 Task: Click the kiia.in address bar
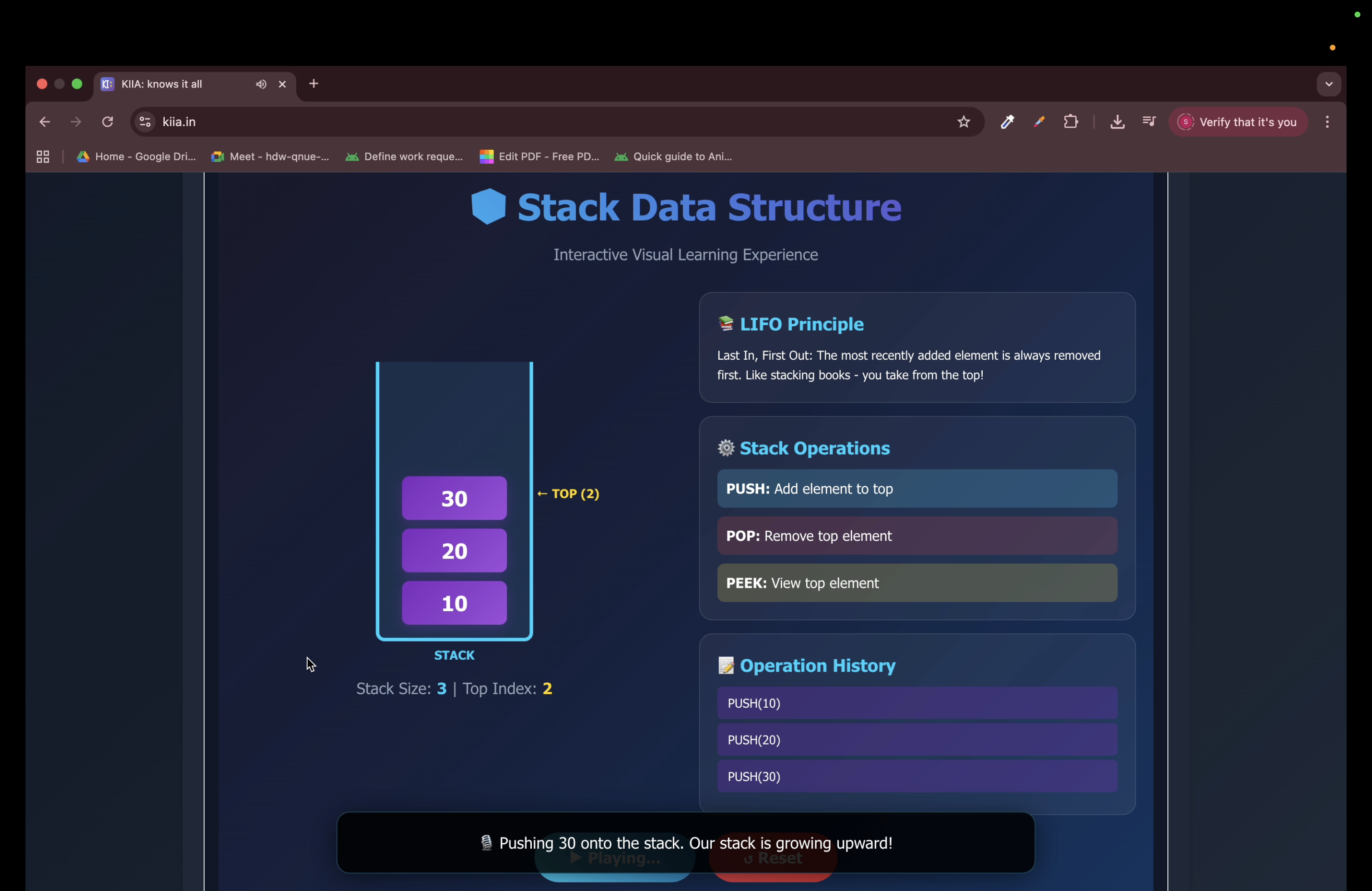[519, 122]
